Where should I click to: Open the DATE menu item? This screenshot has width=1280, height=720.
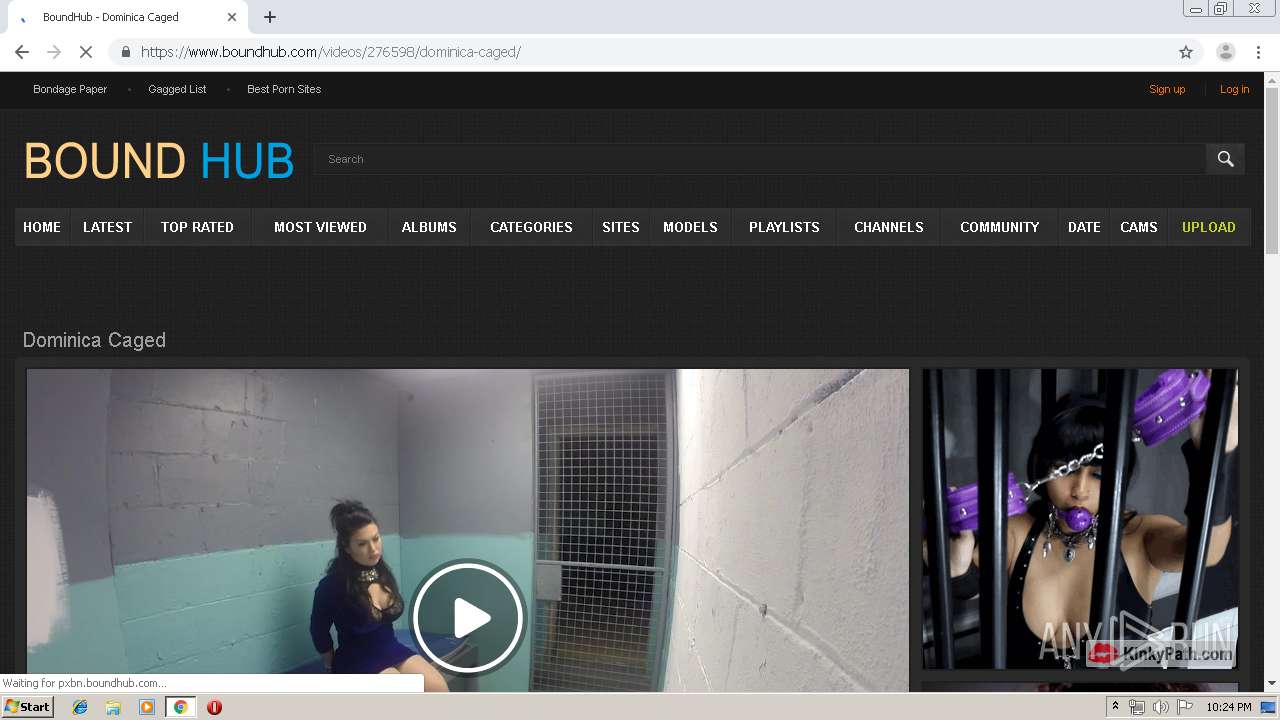tap(1084, 227)
